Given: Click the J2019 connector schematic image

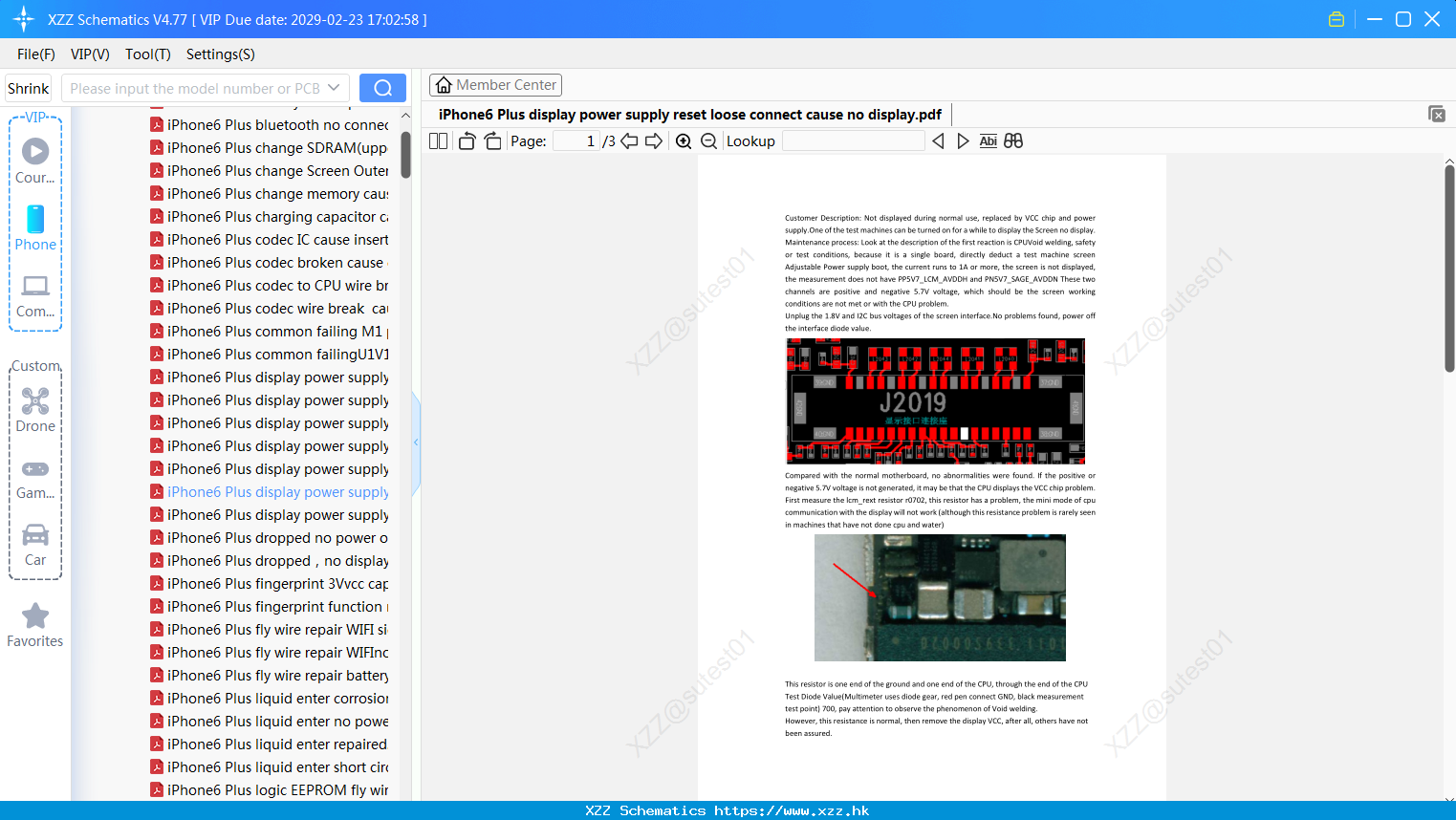Looking at the screenshot, I should coord(935,401).
